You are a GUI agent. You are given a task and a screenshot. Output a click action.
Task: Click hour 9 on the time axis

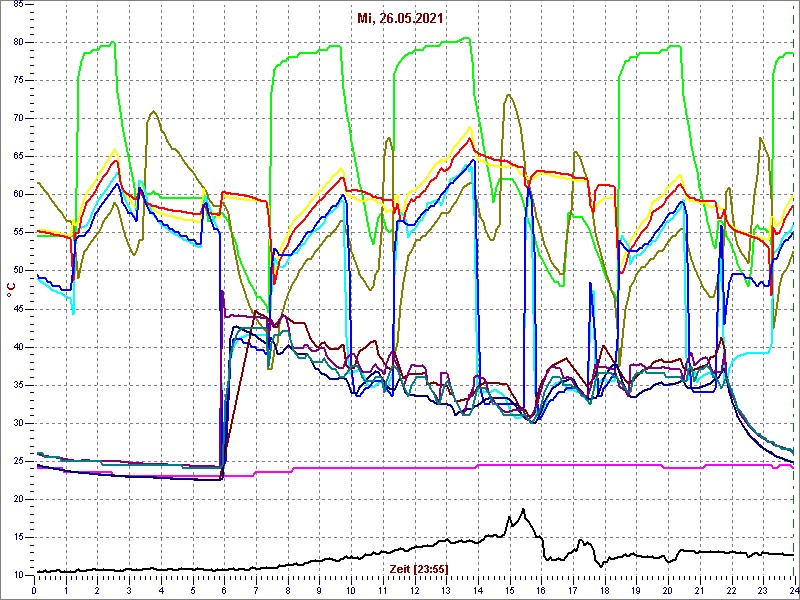(x=319, y=590)
